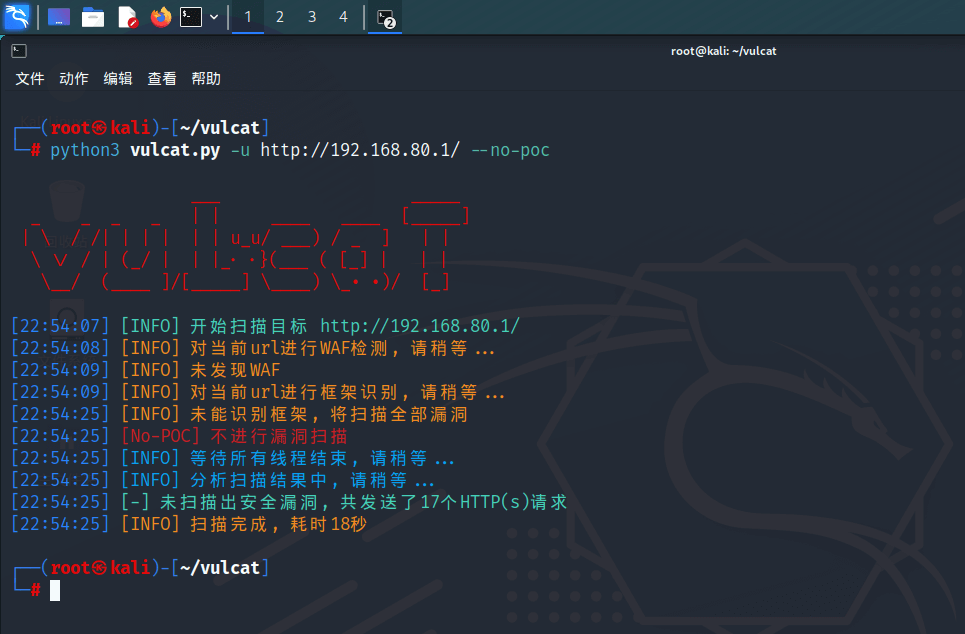Click the show desktop icon in panel

(x=59, y=17)
